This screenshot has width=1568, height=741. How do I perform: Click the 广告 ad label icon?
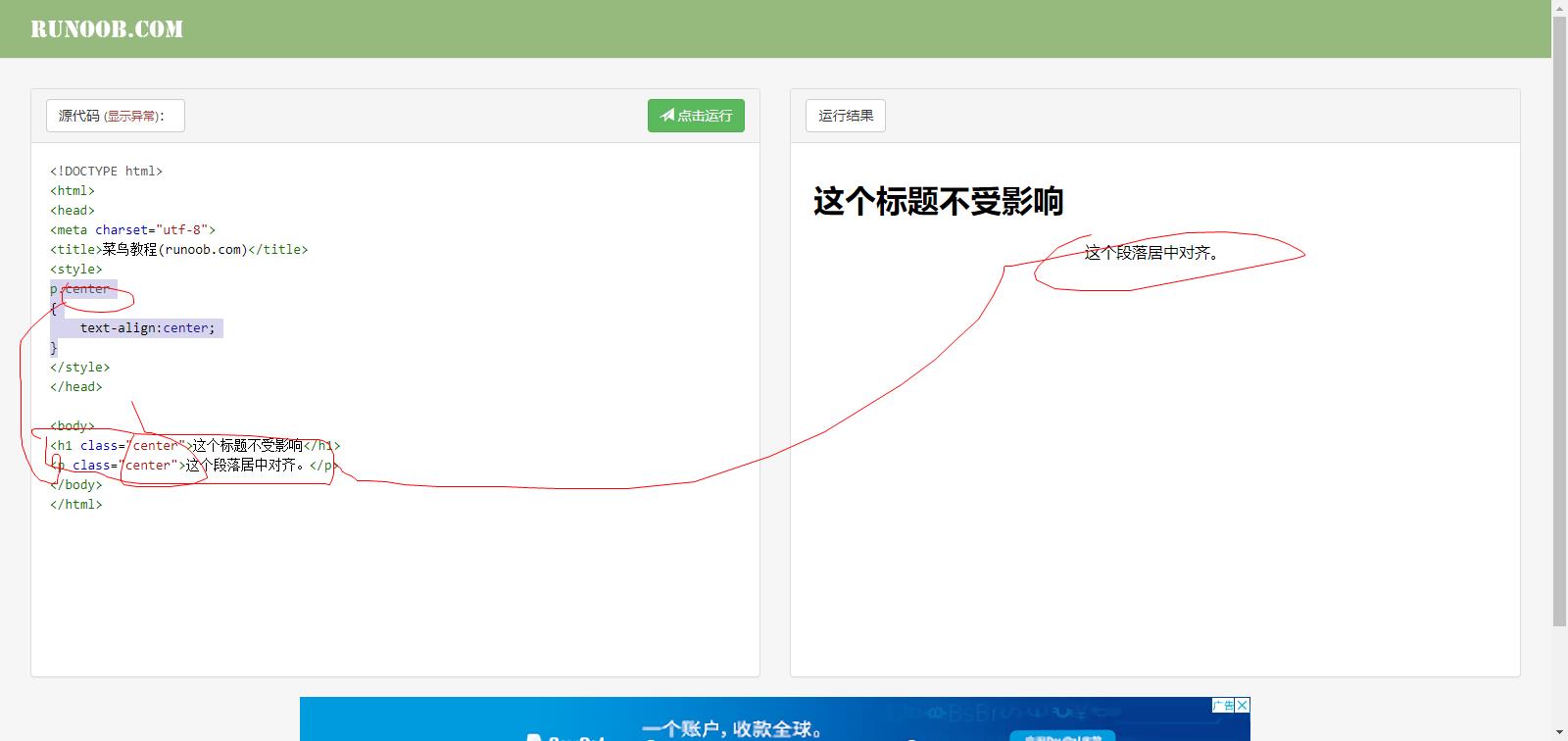tap(1224, 705)
